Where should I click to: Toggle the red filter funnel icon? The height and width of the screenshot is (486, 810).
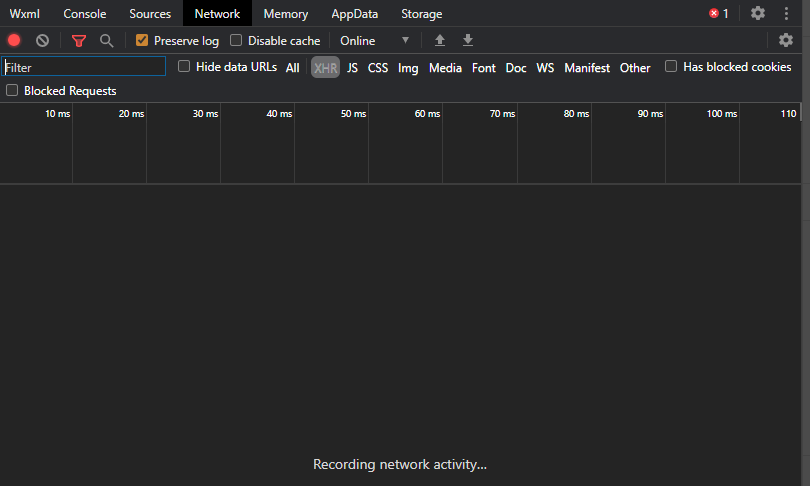pyautogui.click(x=79, y=41)
